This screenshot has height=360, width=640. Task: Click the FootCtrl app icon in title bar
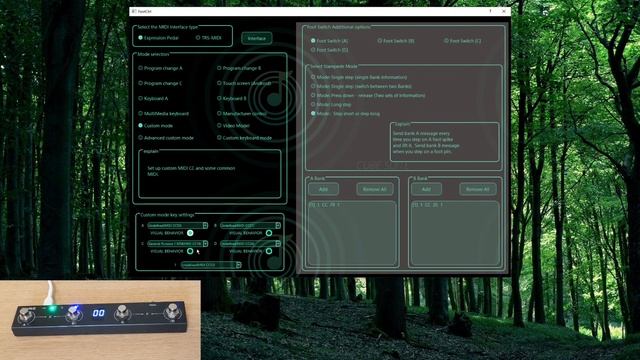tap(134, 11)
